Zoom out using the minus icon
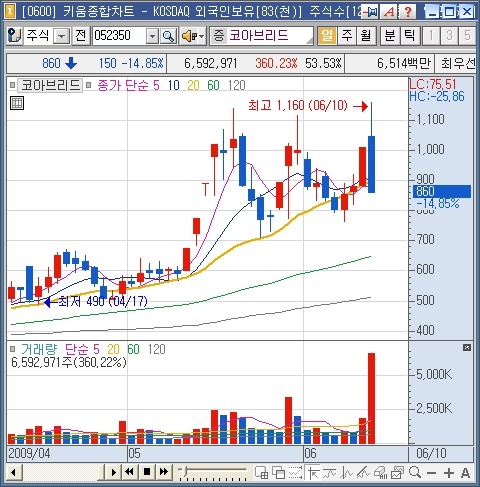The height and width of the screenshot is (487, 480). pos(432,473)
